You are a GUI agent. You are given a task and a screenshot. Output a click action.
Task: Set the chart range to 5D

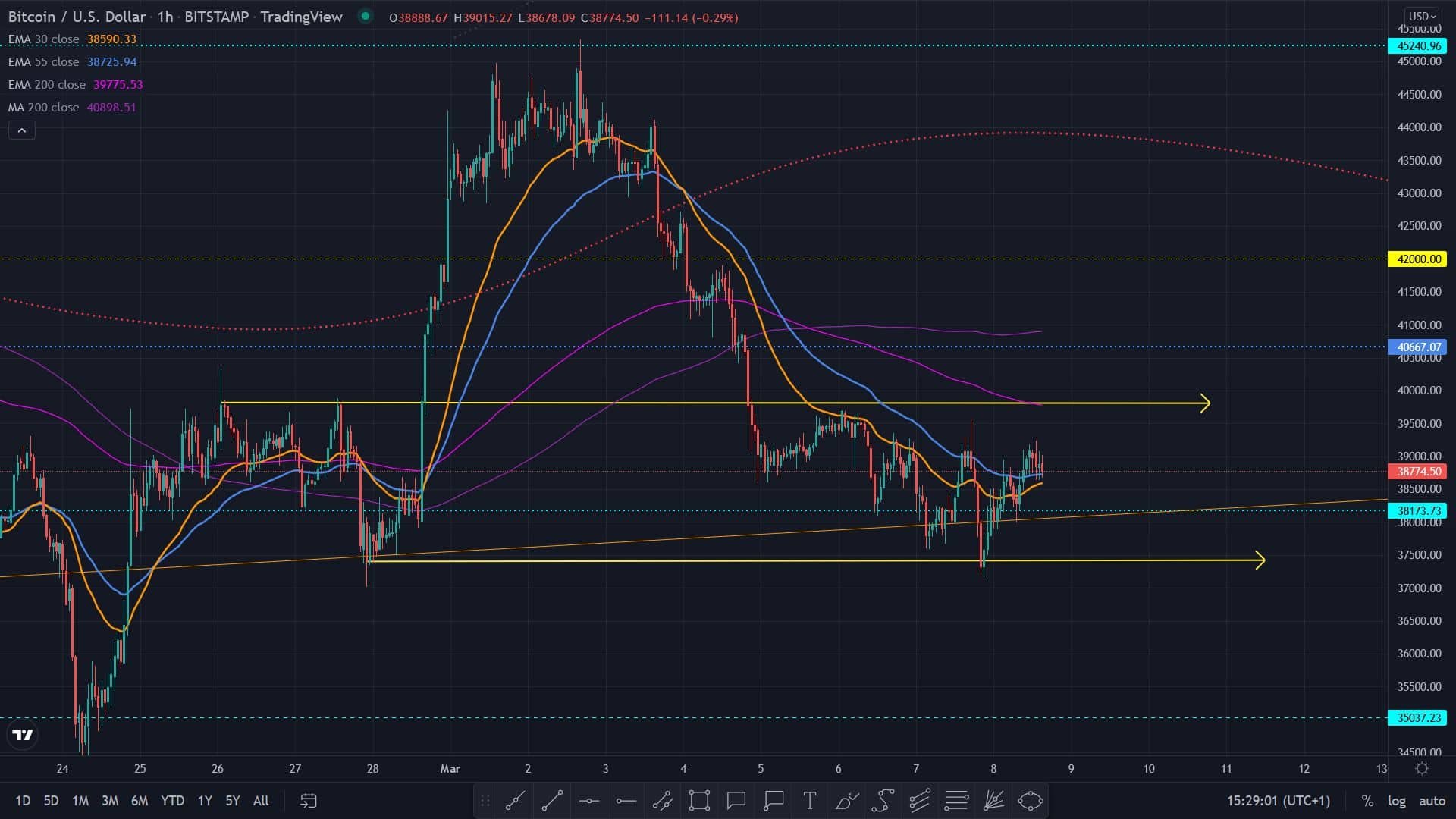click(51, 800)
